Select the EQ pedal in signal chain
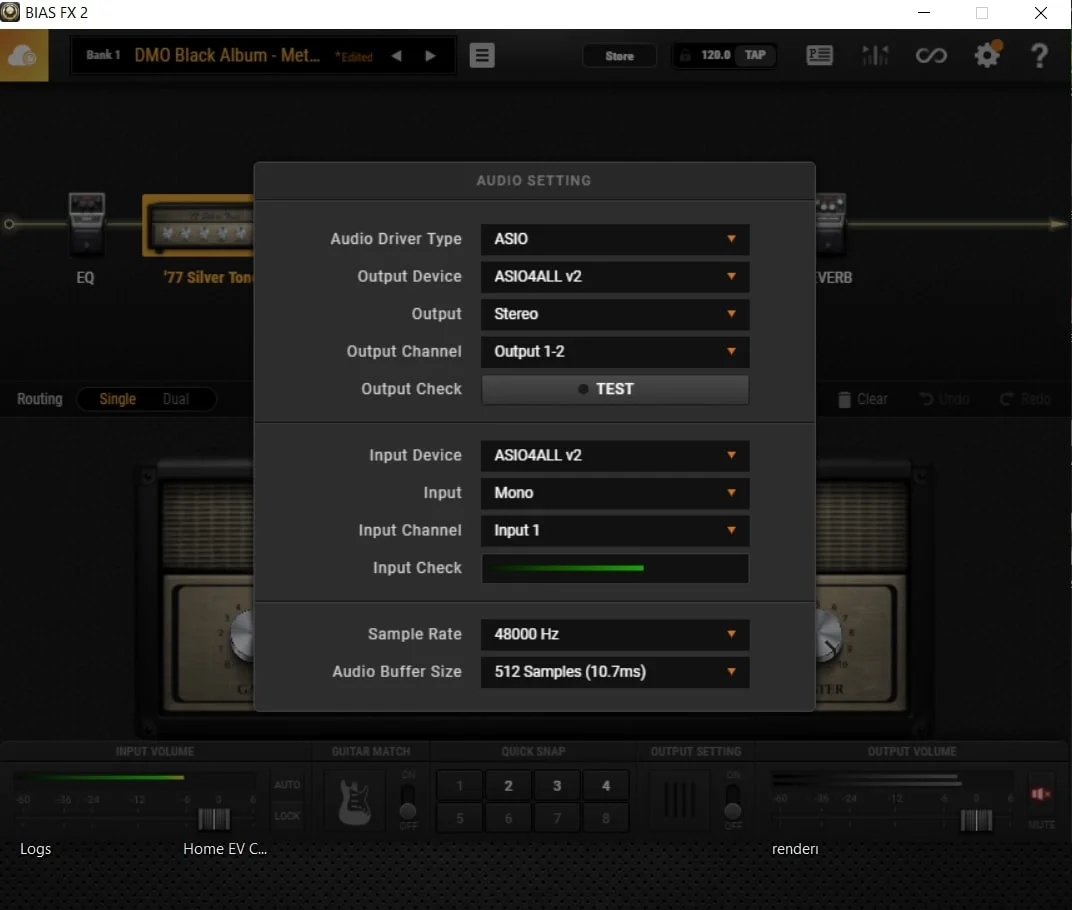 click(86, 222)
